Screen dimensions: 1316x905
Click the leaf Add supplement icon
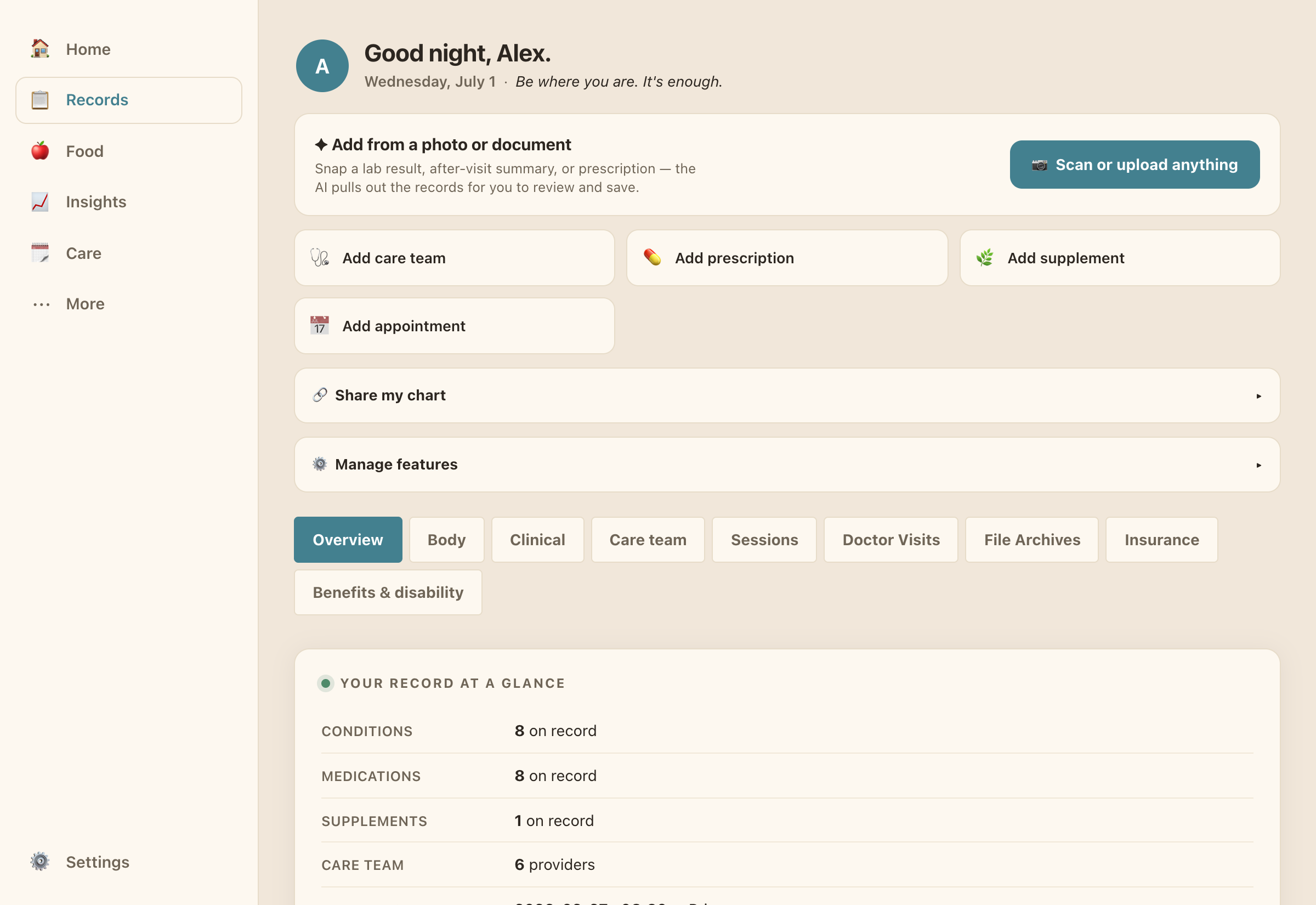tap(985, 258)
